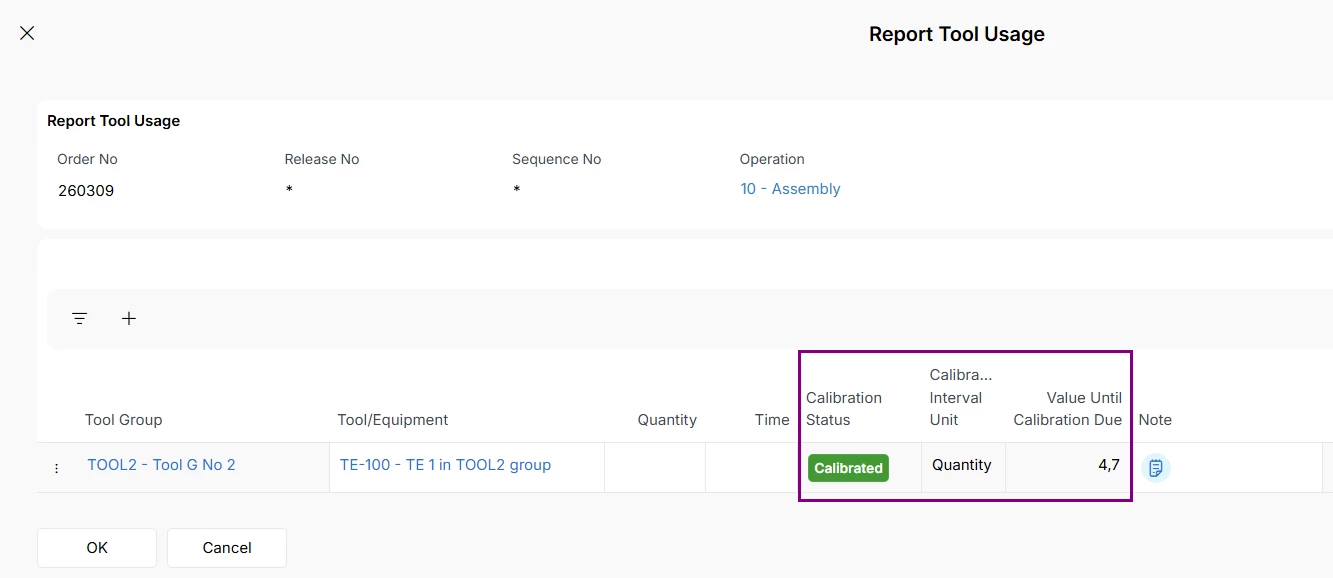Sort by Tool Group column header
This screenshot has width=1333, height=578.
tap(123, 420)
